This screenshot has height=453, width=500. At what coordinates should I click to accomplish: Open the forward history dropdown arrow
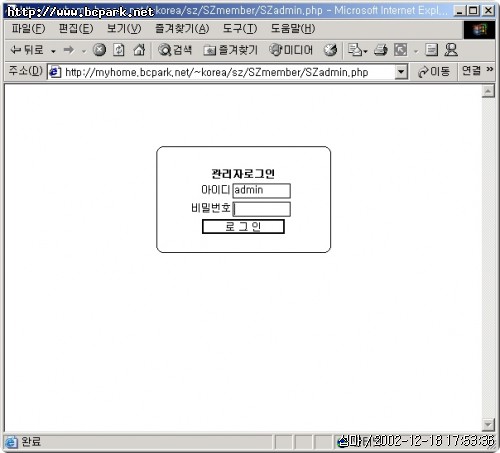click(x=84, y=51)
